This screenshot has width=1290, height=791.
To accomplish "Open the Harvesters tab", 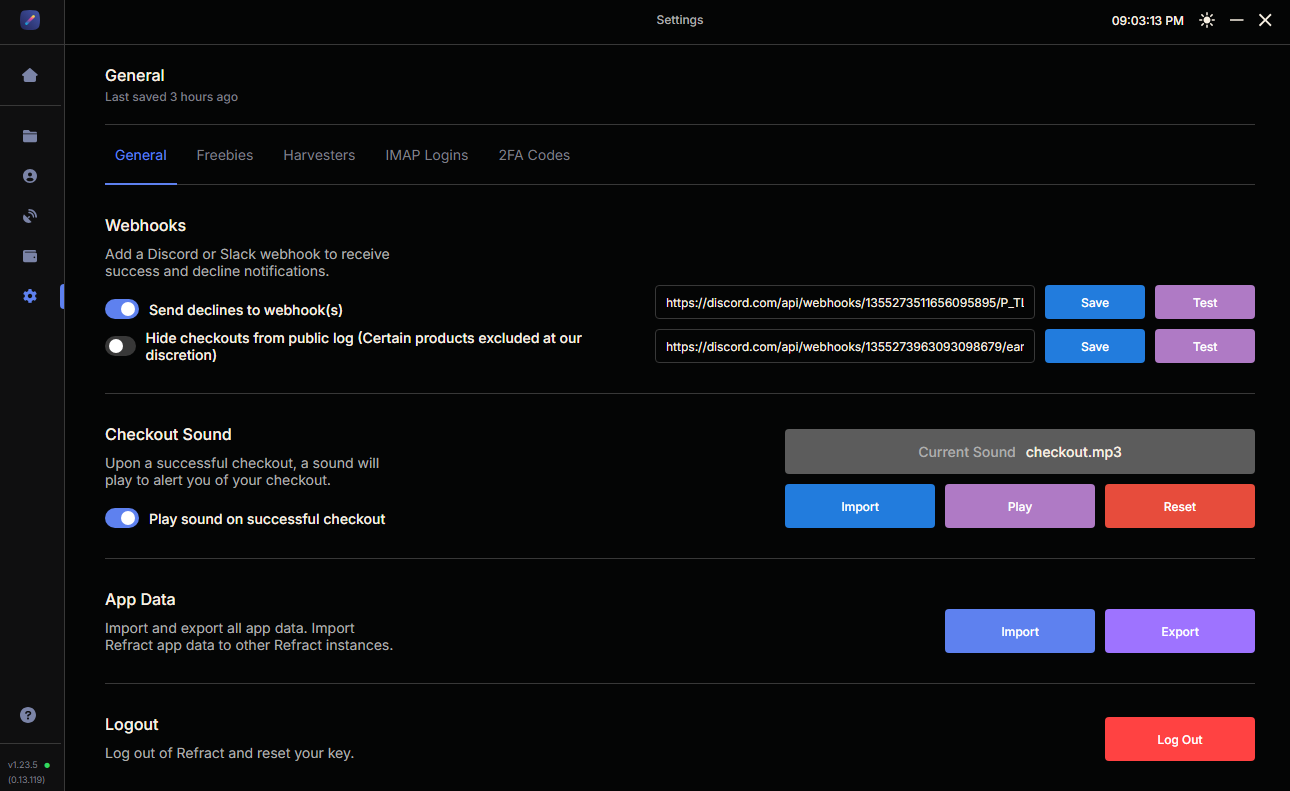I will (319, 155).
